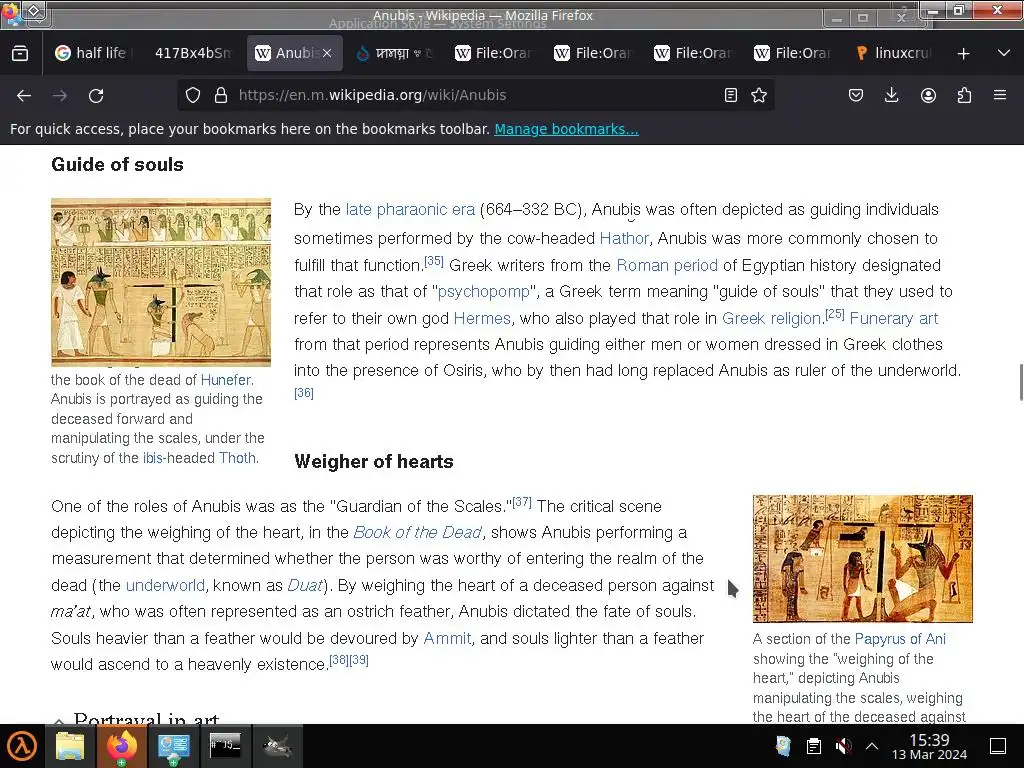Open Firefox View at tab bar start
Viewport: 1024px width, 768px height.
(x=20, y=53)
